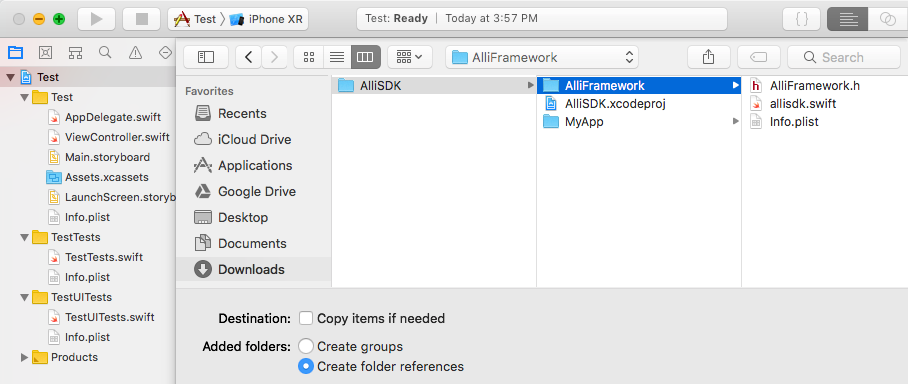This screenshot has height=384, width=908.
Task: Open the issue navigator warning icon
Action: coord(136,53)
